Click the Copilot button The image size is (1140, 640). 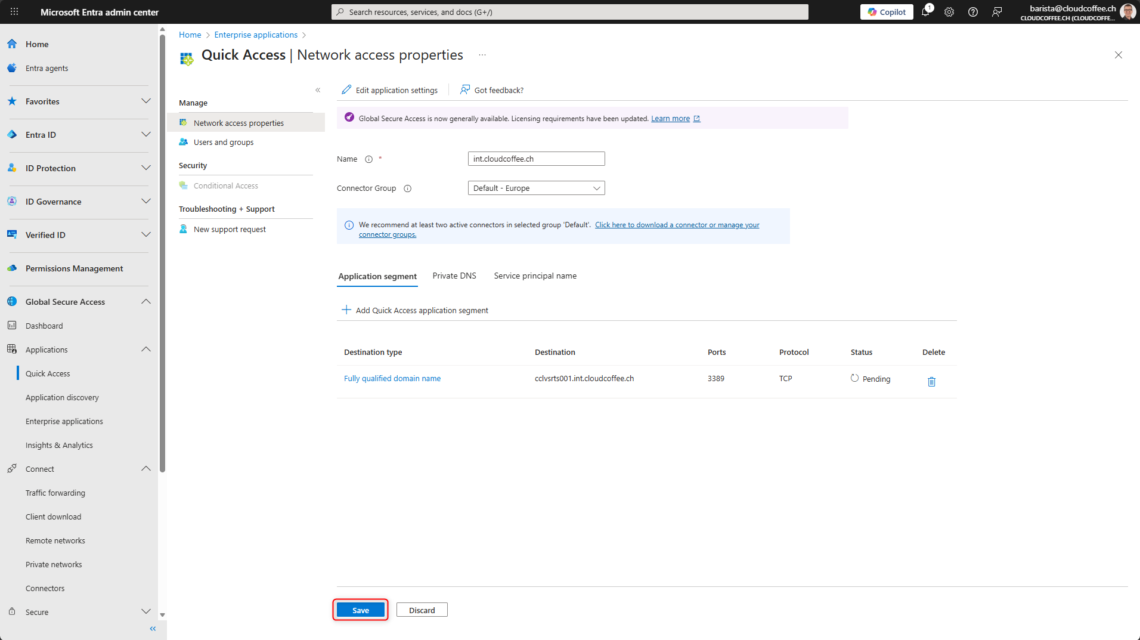point(887,12)
